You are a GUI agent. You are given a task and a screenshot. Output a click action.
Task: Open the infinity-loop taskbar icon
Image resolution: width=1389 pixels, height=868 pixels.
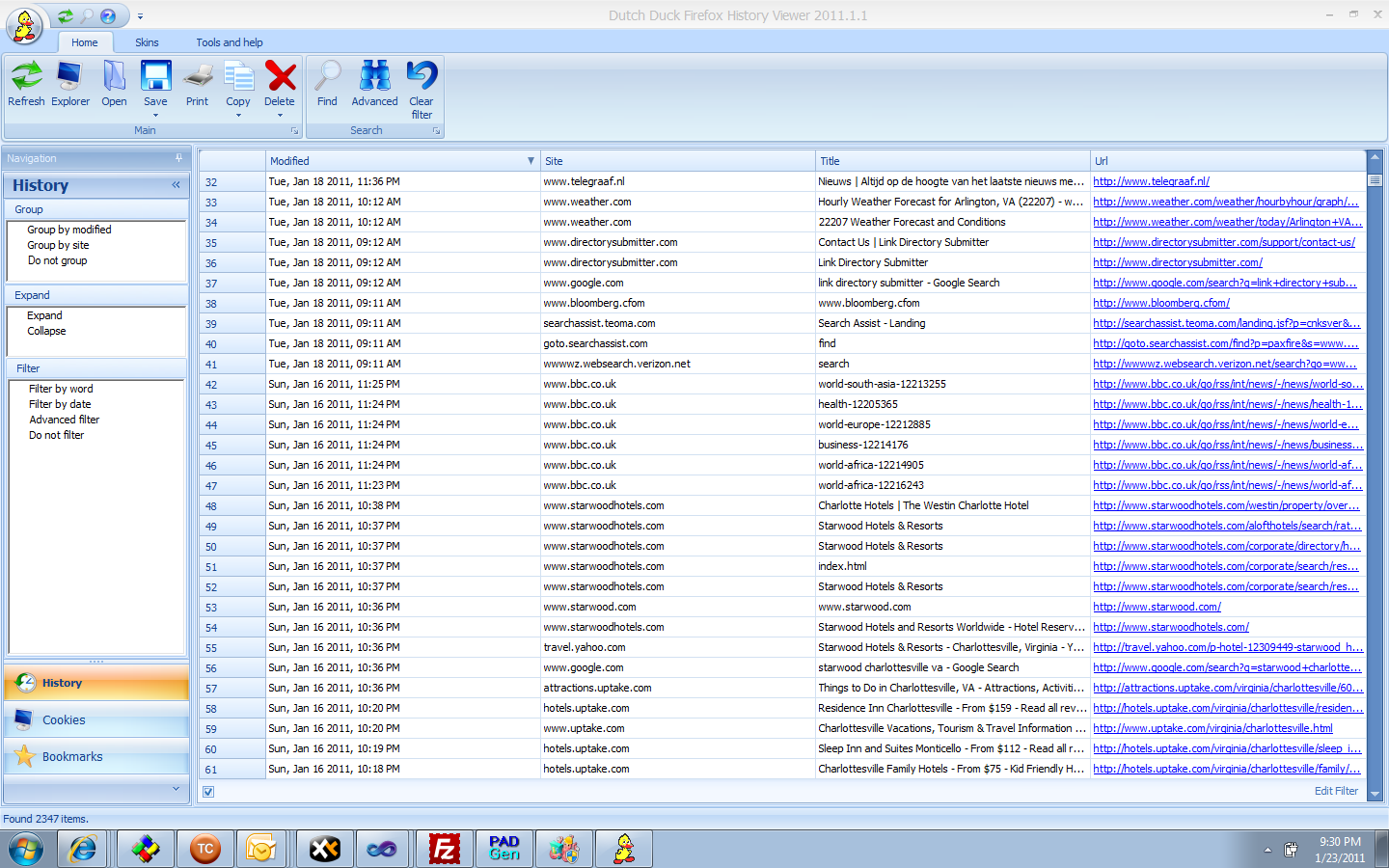[382, 850]
